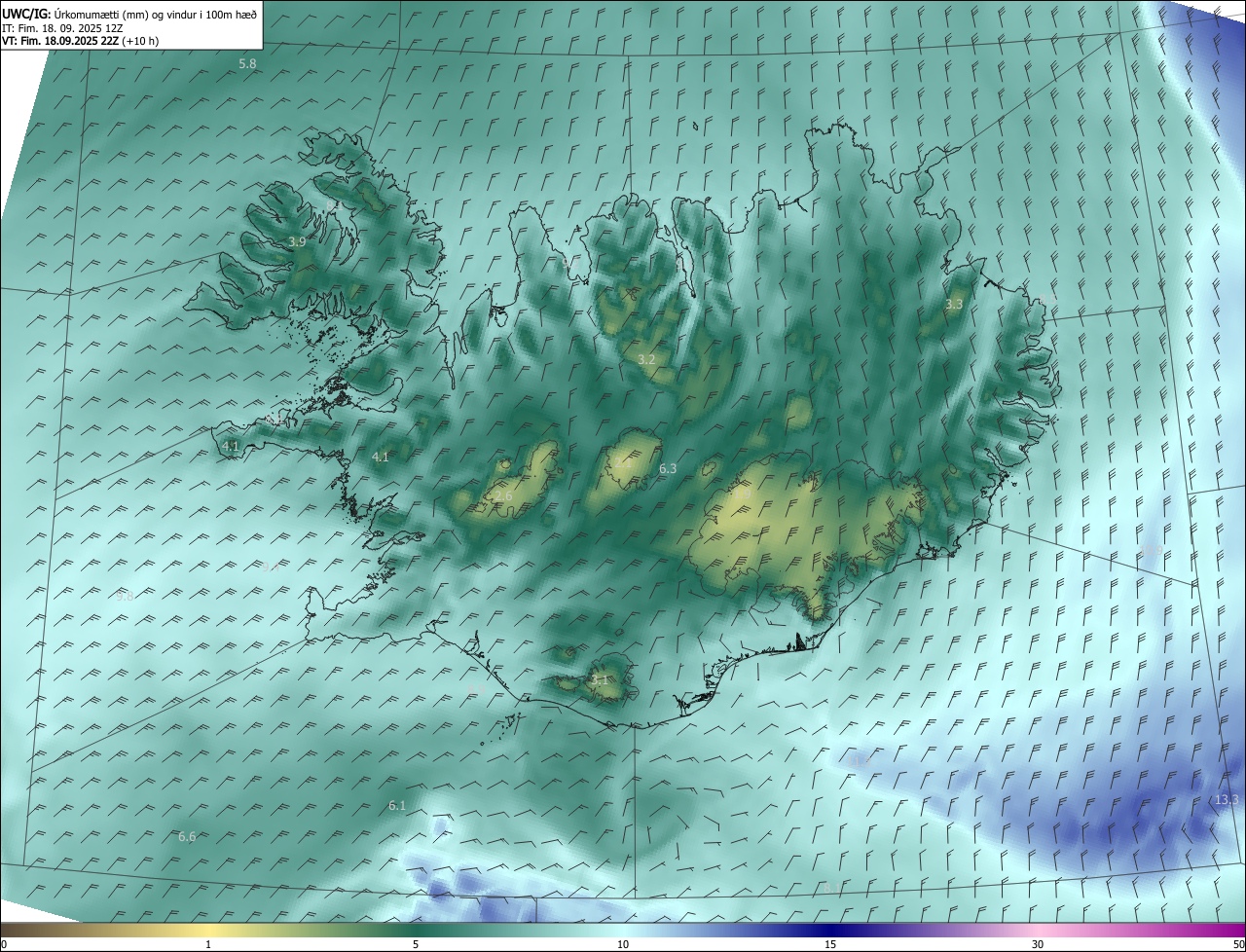This screenshot has width=1246, height=952.
Task: Click the precipitation value 3.9 on the map
Action: tap(298, 241)
